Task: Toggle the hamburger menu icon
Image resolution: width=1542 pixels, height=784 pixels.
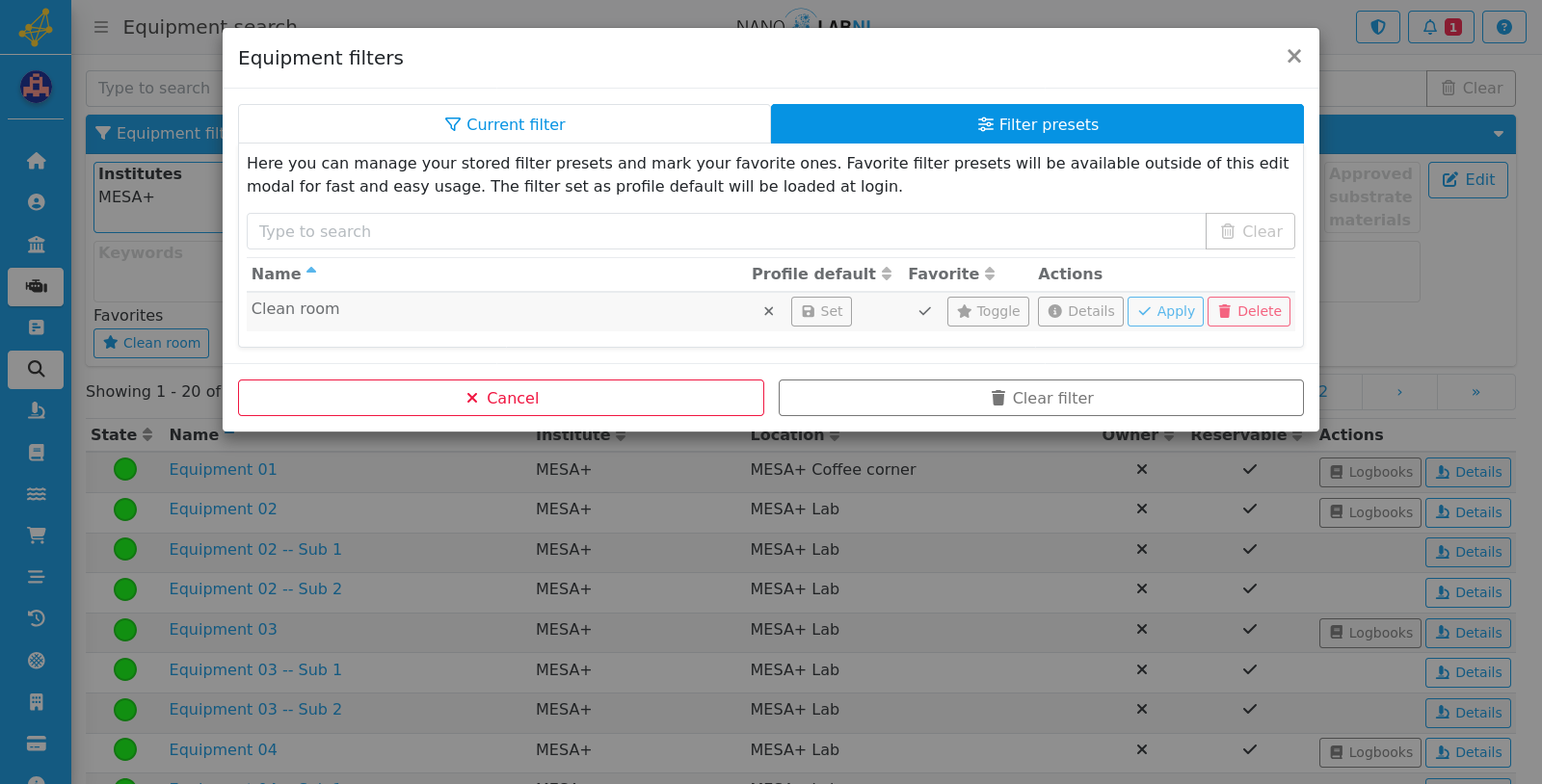Action: 101,27
